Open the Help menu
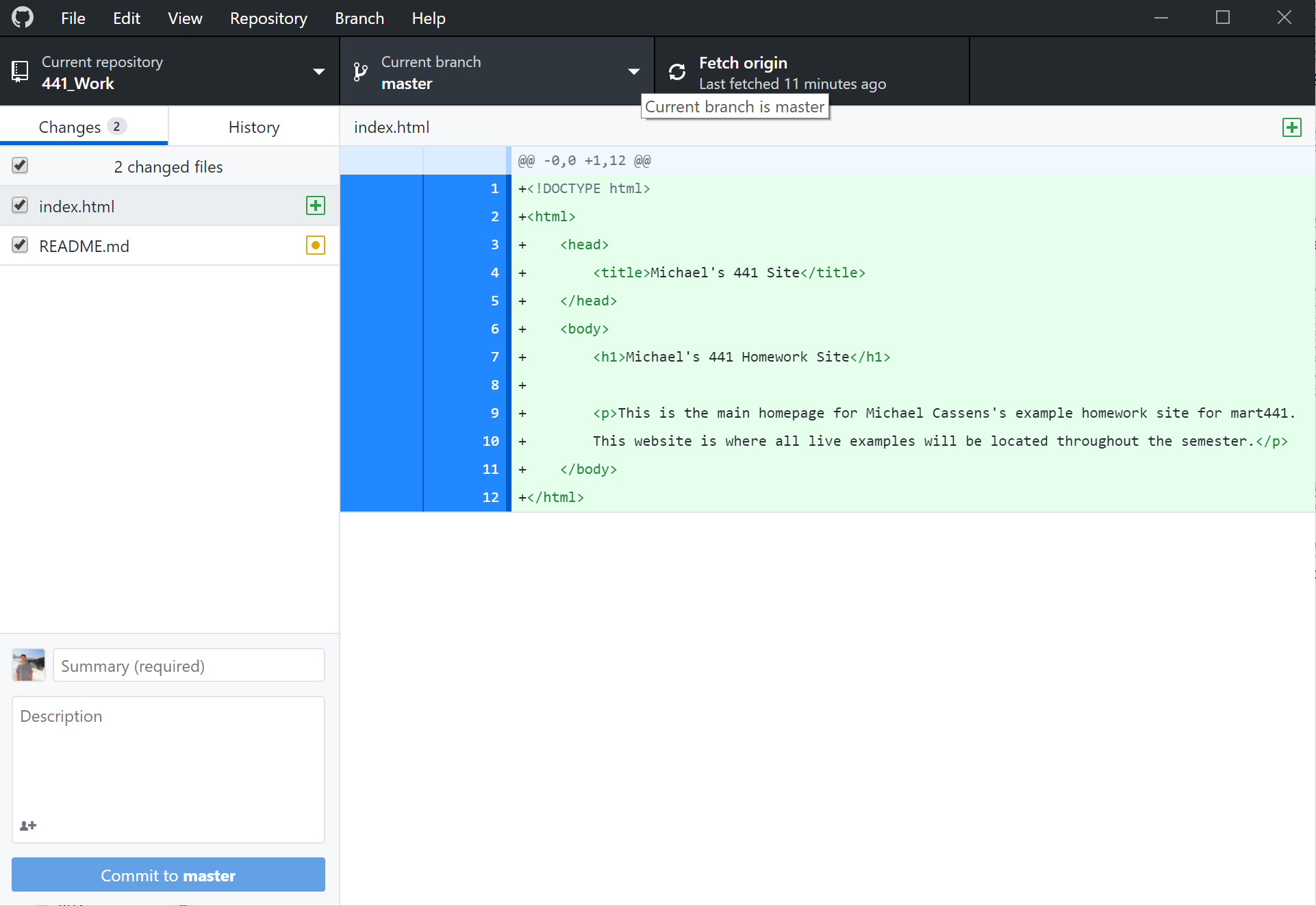 click(x=429, y=18)
